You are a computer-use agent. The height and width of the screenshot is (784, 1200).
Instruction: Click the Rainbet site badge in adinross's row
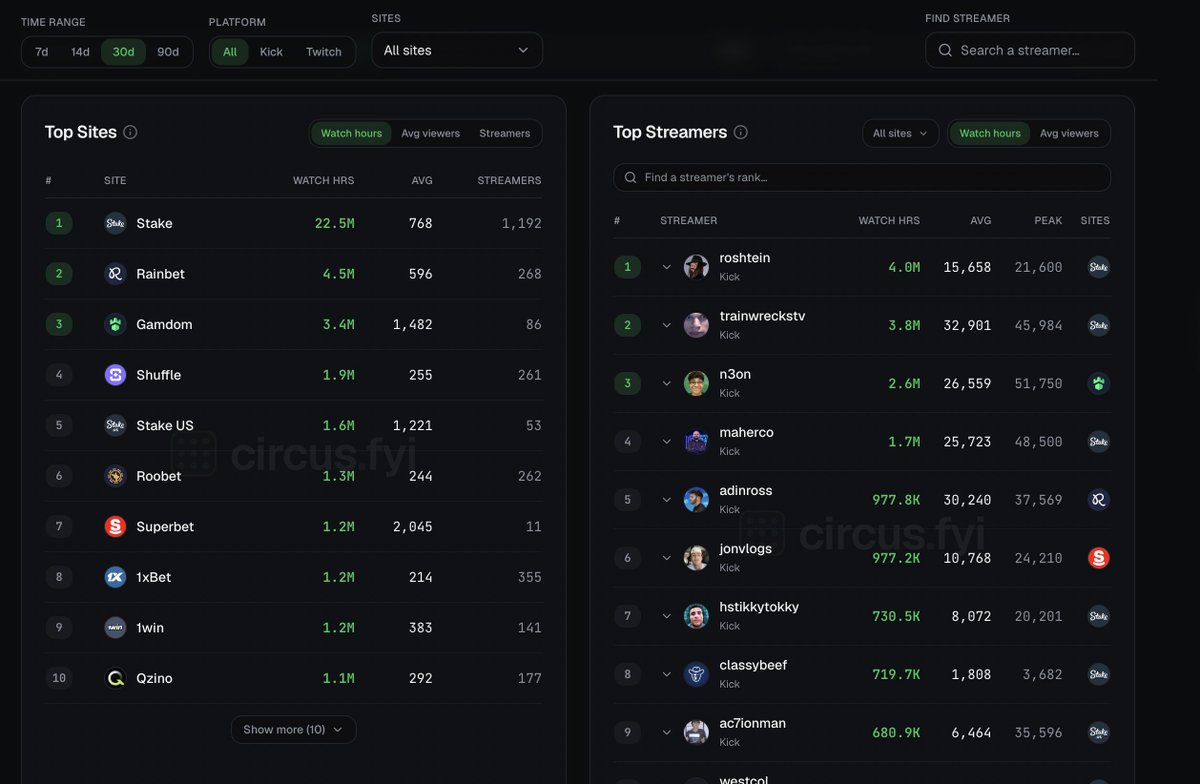coord(1098,500)
